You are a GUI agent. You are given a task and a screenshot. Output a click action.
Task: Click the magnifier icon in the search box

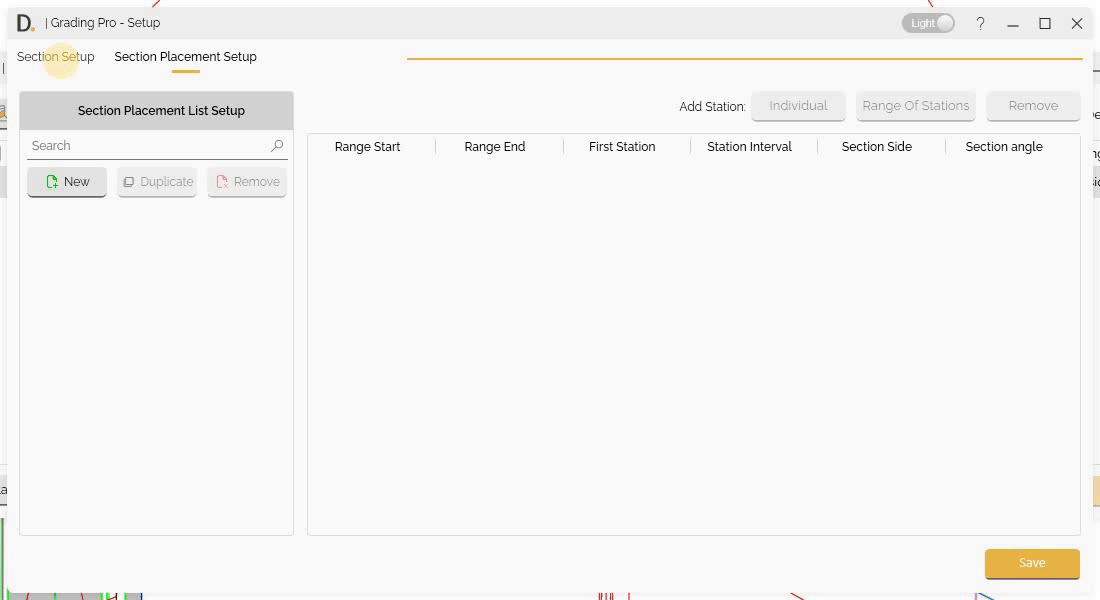277,145
